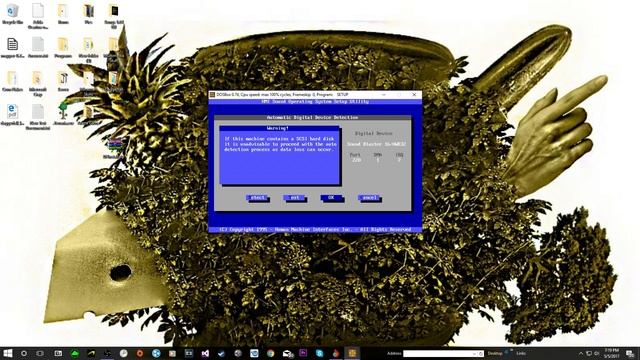Click the Sound Blaster device name text
640x360 pixels.
[x=376, y=144]
